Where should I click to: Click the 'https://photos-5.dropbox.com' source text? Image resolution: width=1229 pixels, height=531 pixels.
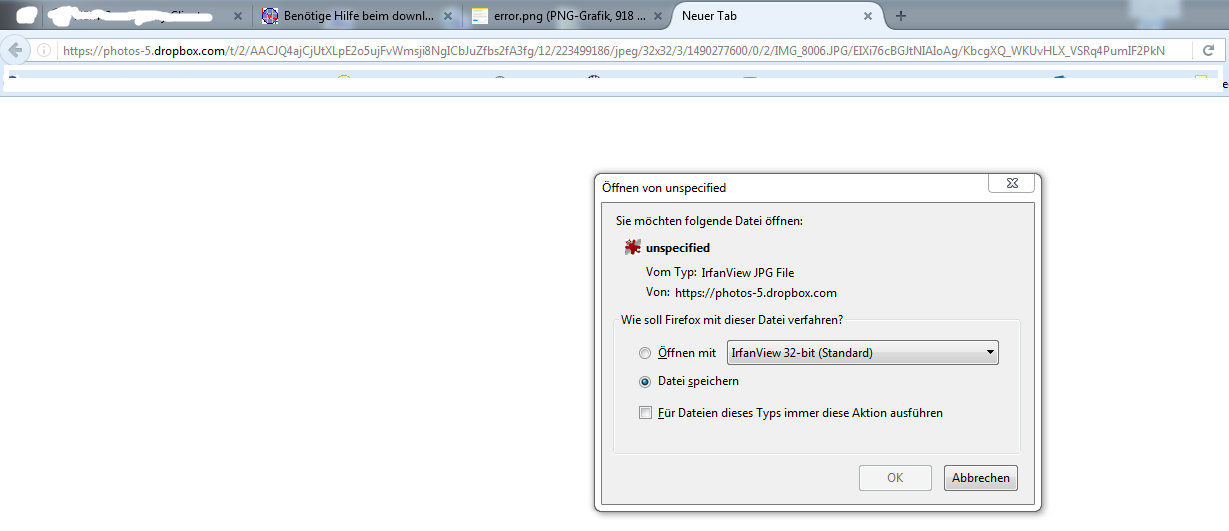[756, 293]
